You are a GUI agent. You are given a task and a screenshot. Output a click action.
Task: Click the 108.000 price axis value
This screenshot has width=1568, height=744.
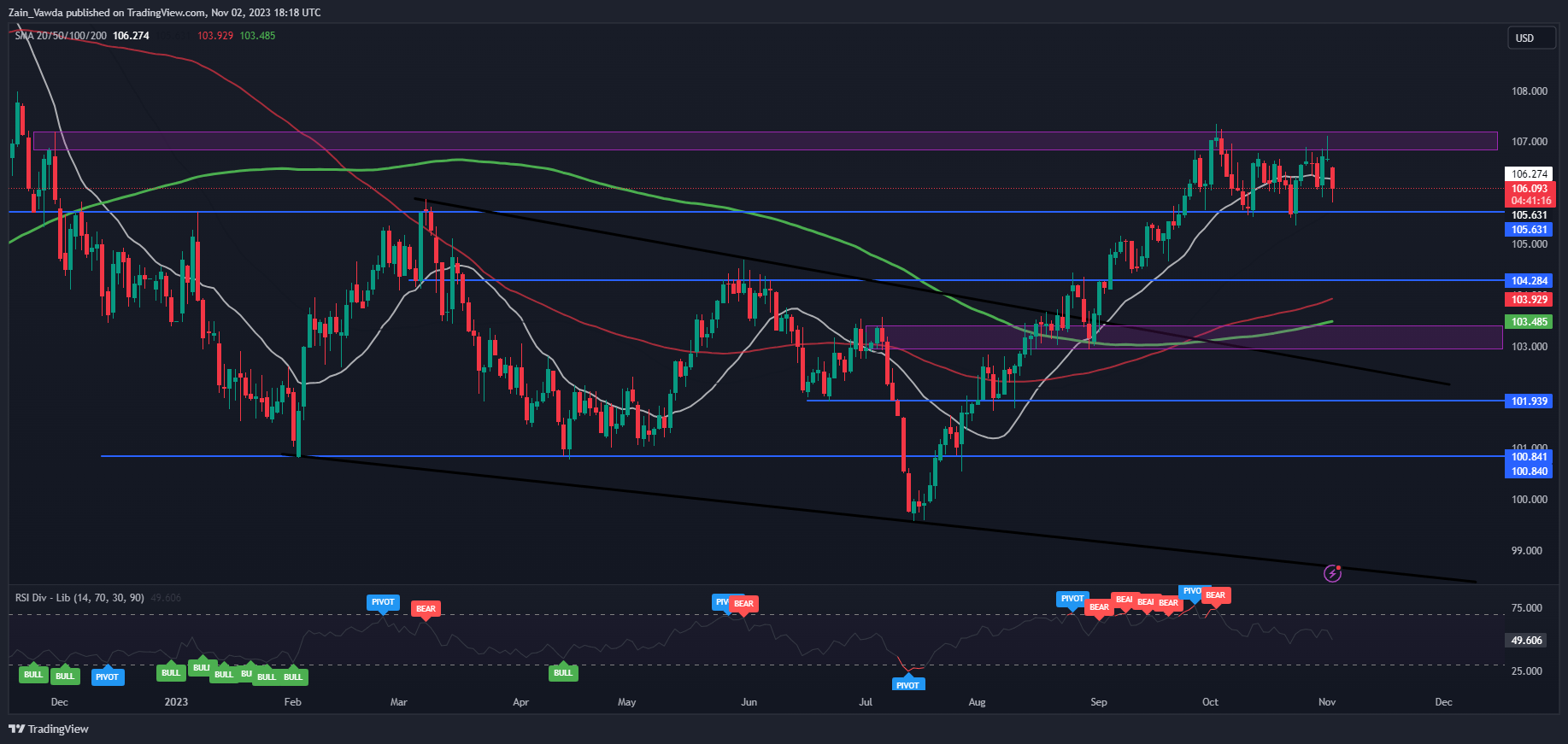pos(1529,91)
